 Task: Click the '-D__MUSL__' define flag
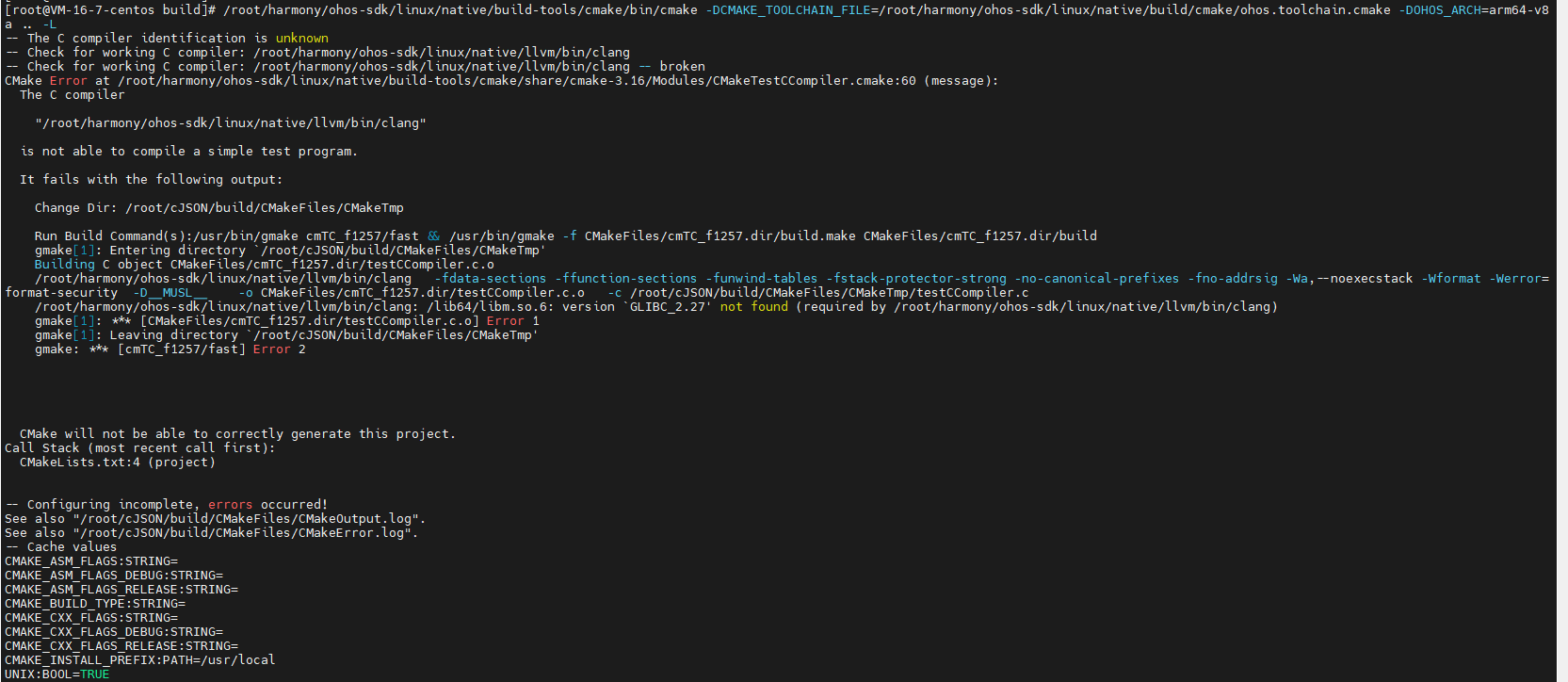[x=170, y=293]
